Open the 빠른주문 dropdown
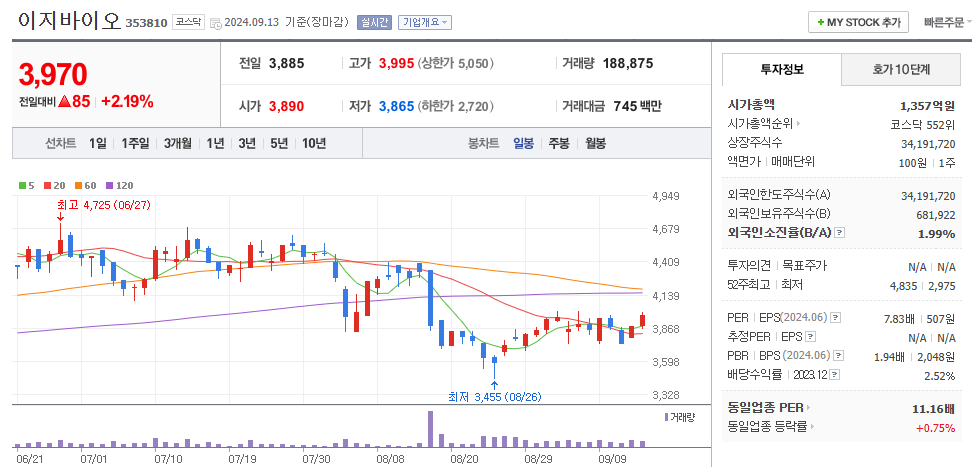 click(x=948, y=22)
